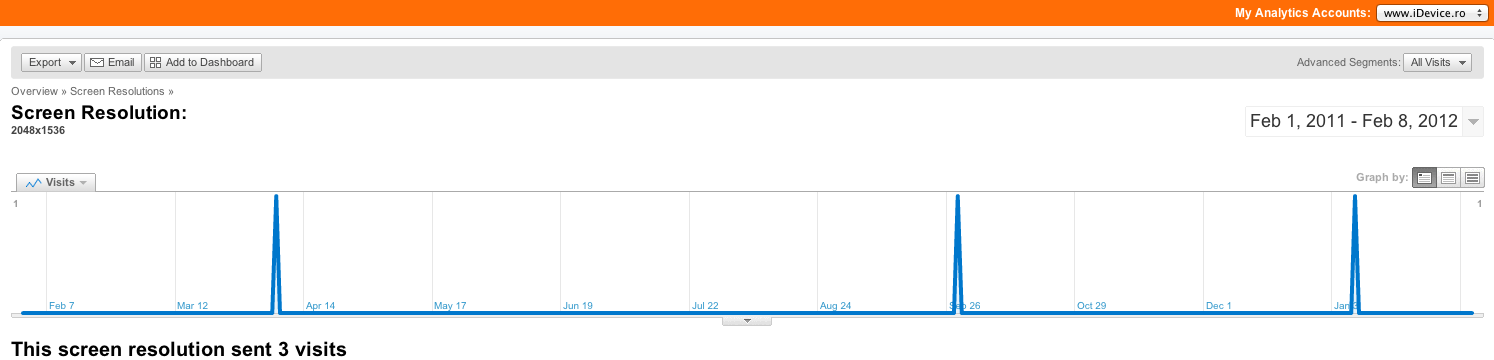1494x360 pixels.
Task: Go to Screen Resolutions breadcrumb link
Action: click(x=117, y=91)
